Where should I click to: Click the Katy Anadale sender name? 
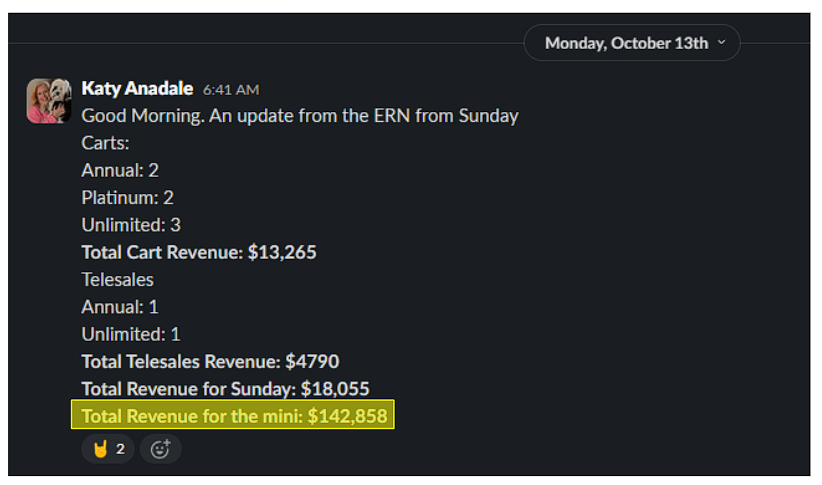tap(137, 89)
